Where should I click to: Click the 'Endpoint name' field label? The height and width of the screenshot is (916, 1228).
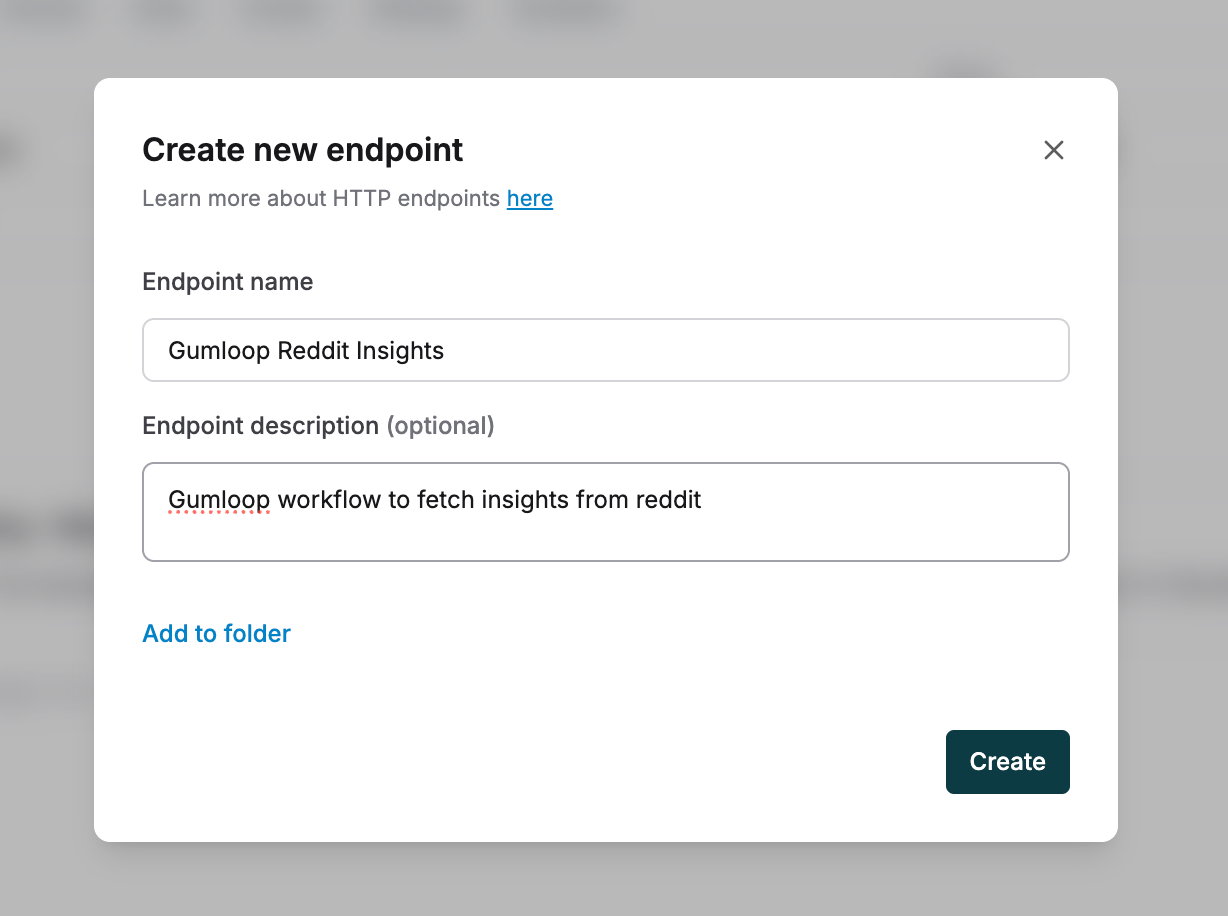pyautogui.click(x=227, y=282)
